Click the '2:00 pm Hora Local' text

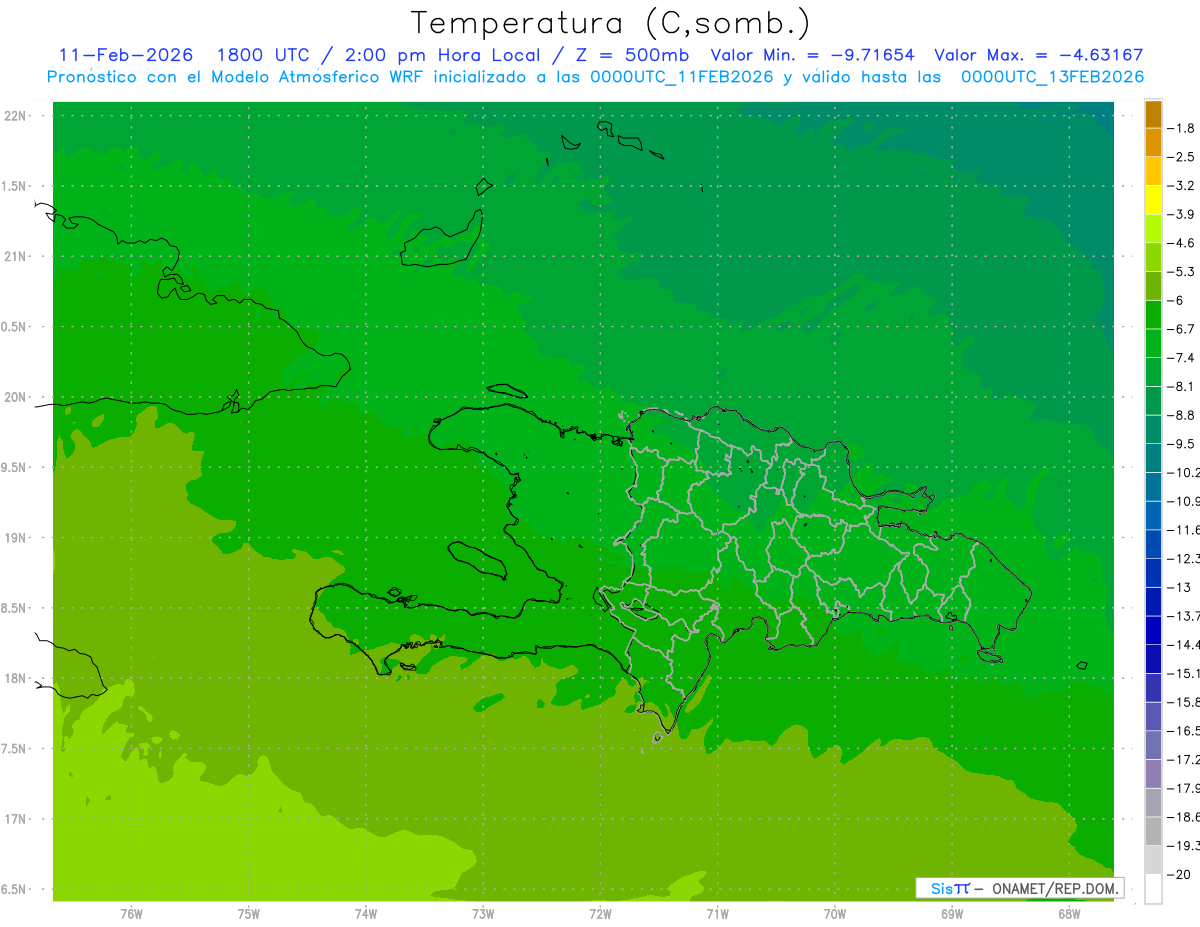(x=442, y=55)
